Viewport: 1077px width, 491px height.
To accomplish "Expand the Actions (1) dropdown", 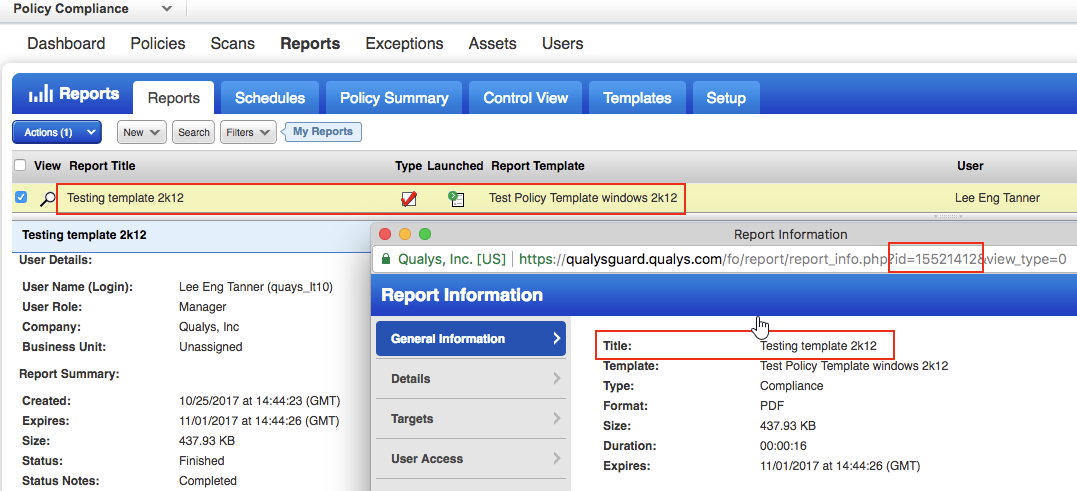I will 57,132.
